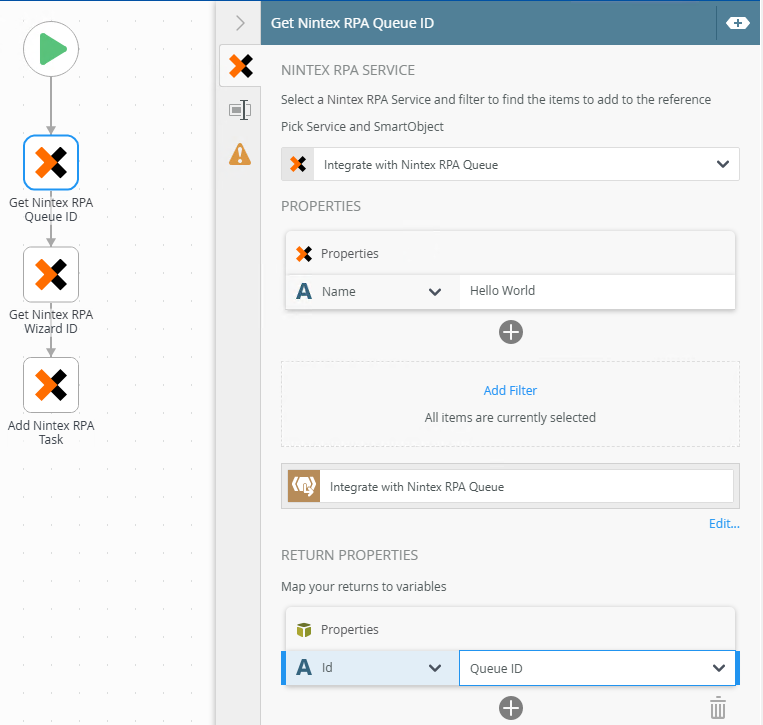Expand the Integrate with Nintex RPA Queue dropdown
Screen dimensions: 763x725
click(723, 164)
